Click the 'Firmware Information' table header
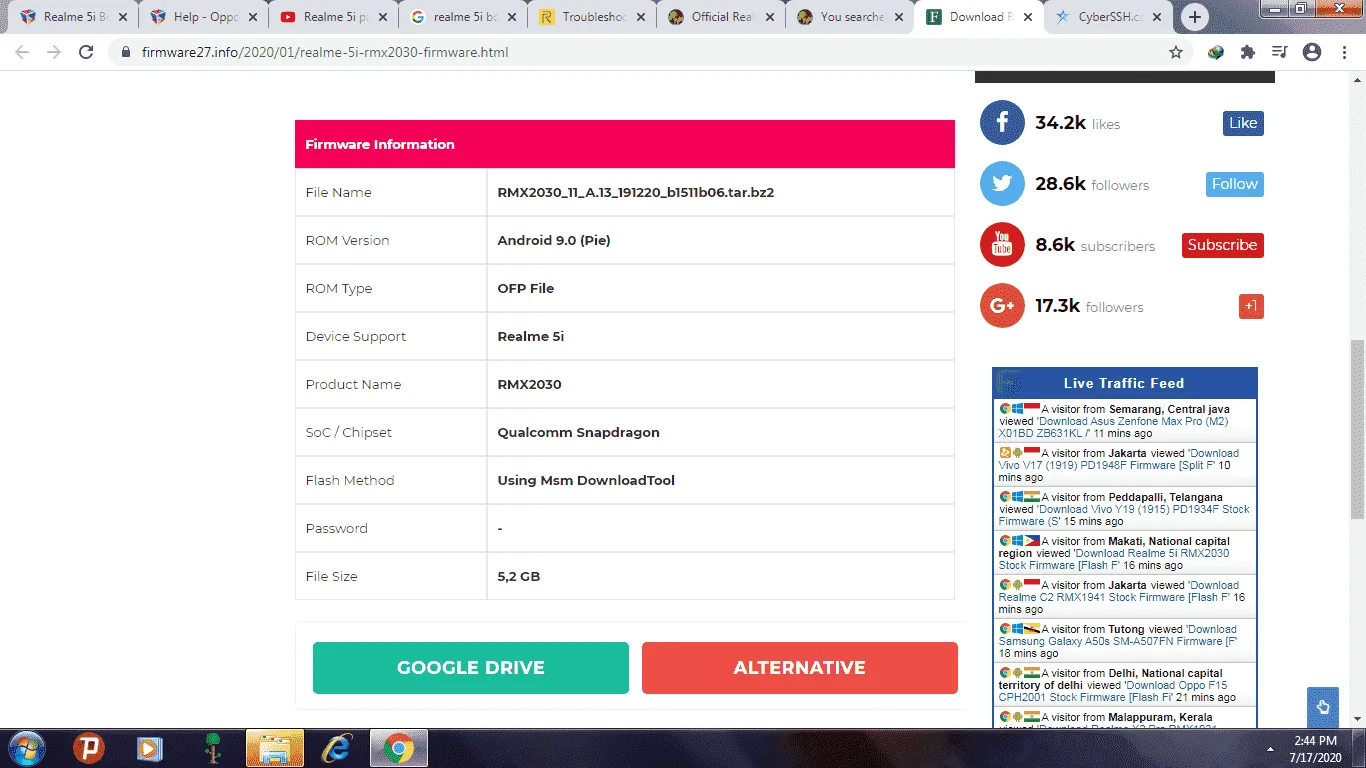This screenshot has width=1366, height=768. tap(625, 144)
